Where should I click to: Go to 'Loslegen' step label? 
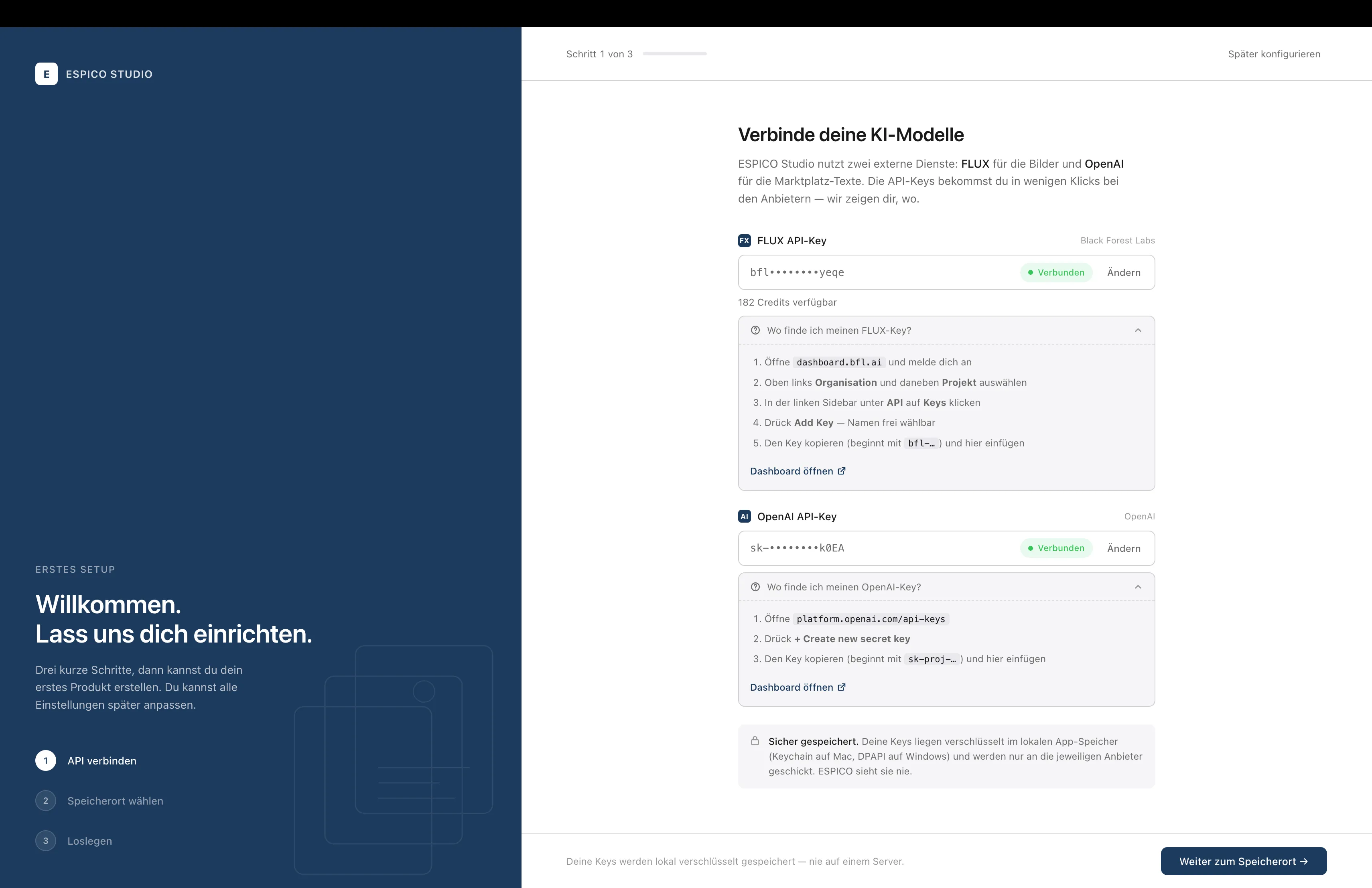[x=90, y=841]
